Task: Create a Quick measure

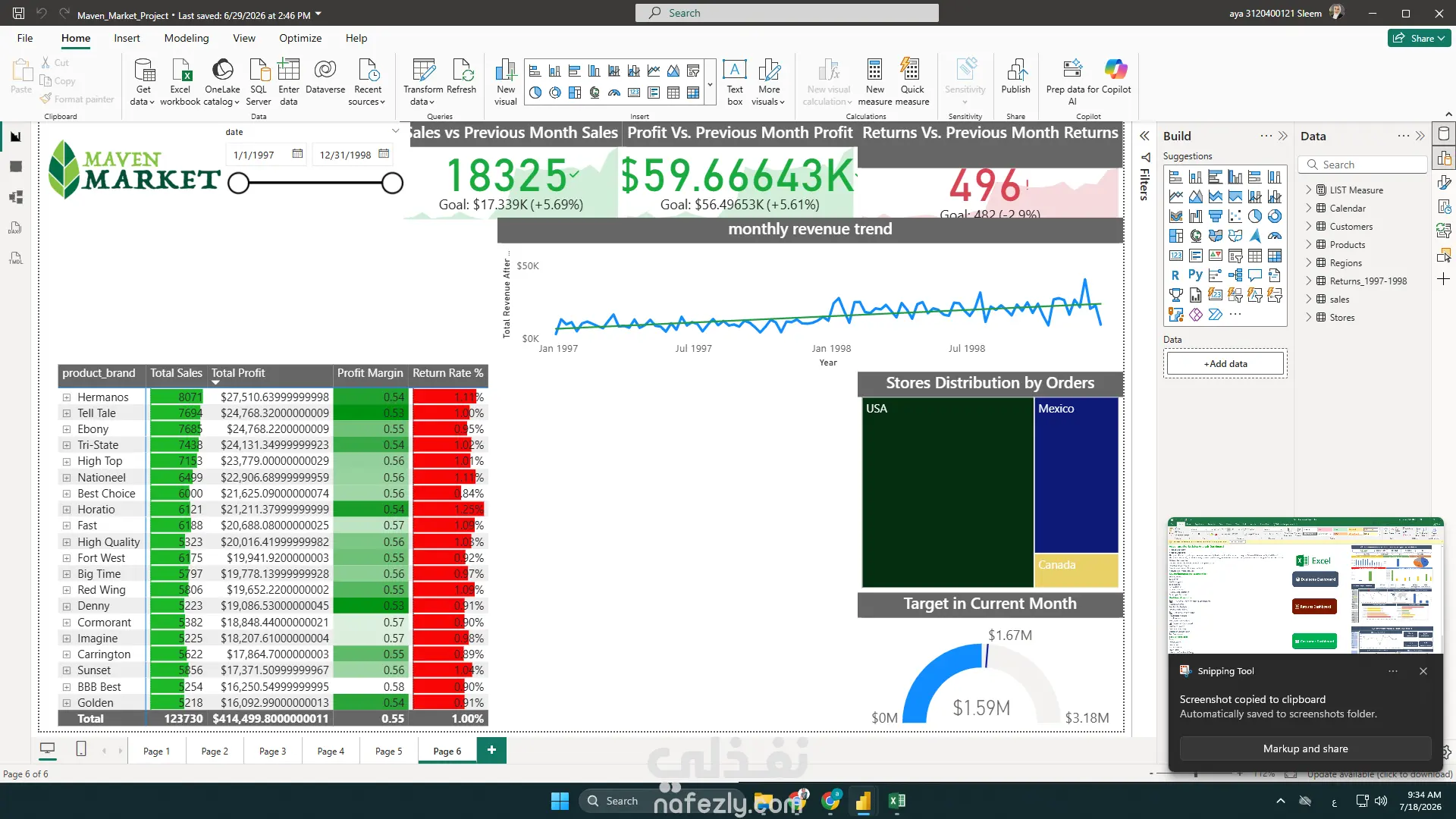Action: 912,82
